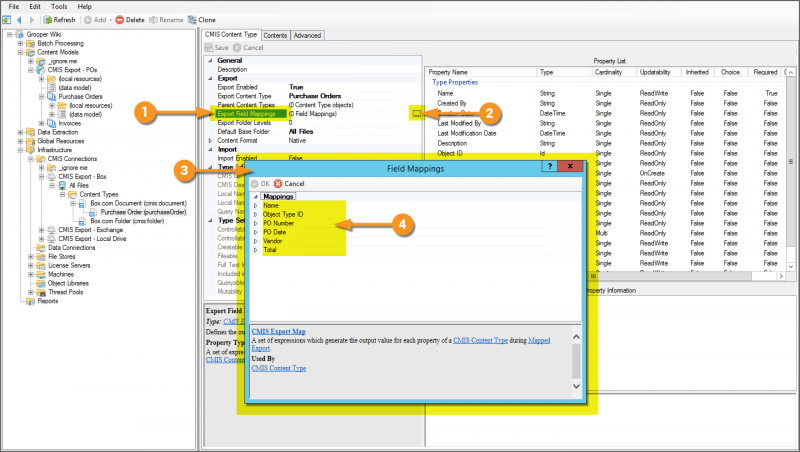800x452 pixels.
Task: Select the Grooper Wiki root node icon
Action: [x=20, y=34]
